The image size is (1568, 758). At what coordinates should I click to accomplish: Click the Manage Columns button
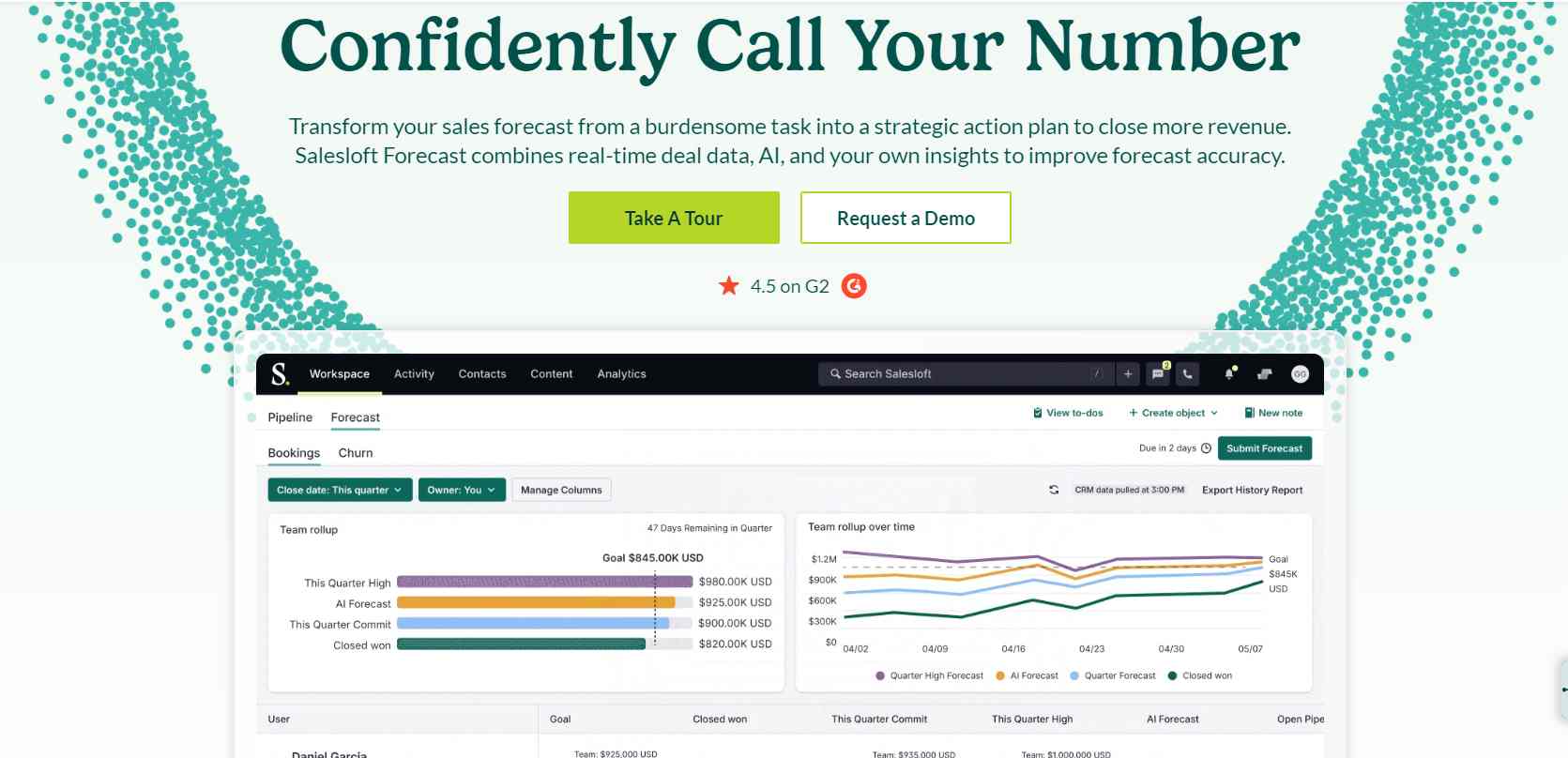click(x=561, y=490)
